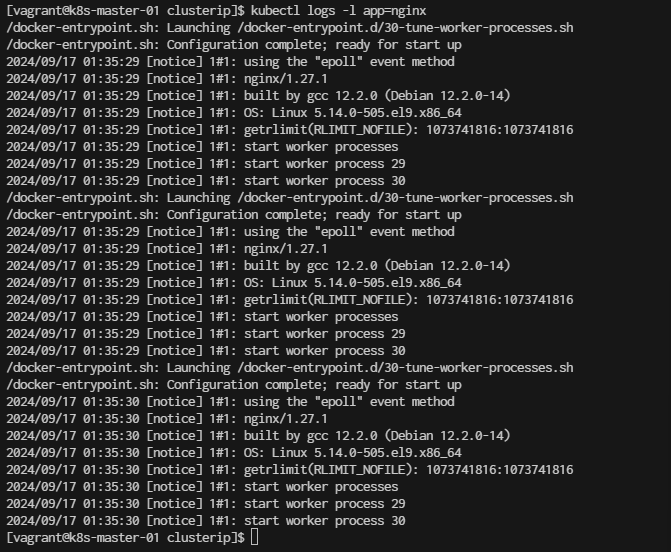Click the last 'start worker process 30' line

pos(206,521)
